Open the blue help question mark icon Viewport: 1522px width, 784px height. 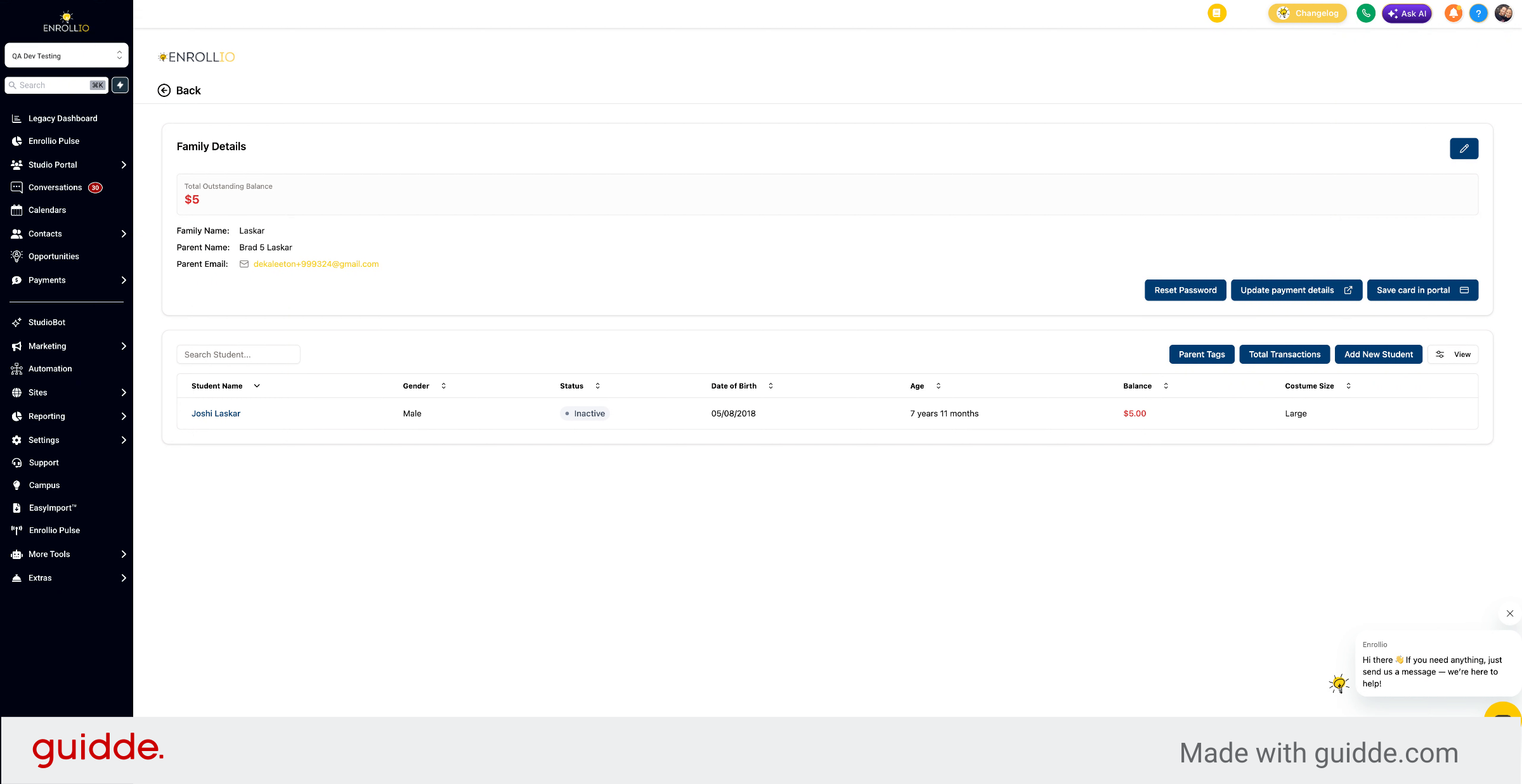1478,13
